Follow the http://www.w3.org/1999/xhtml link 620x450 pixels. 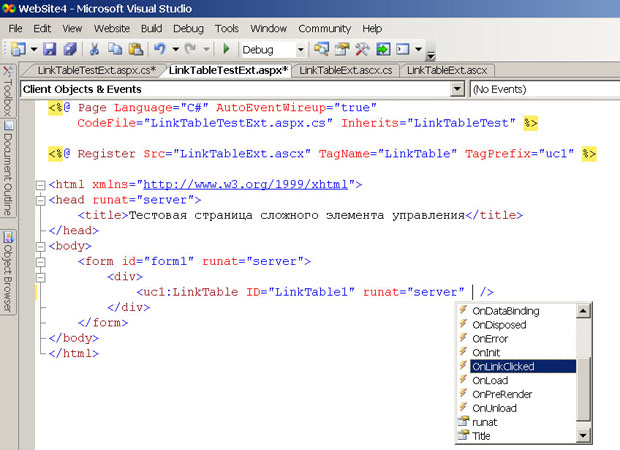(x=245, y=184)
